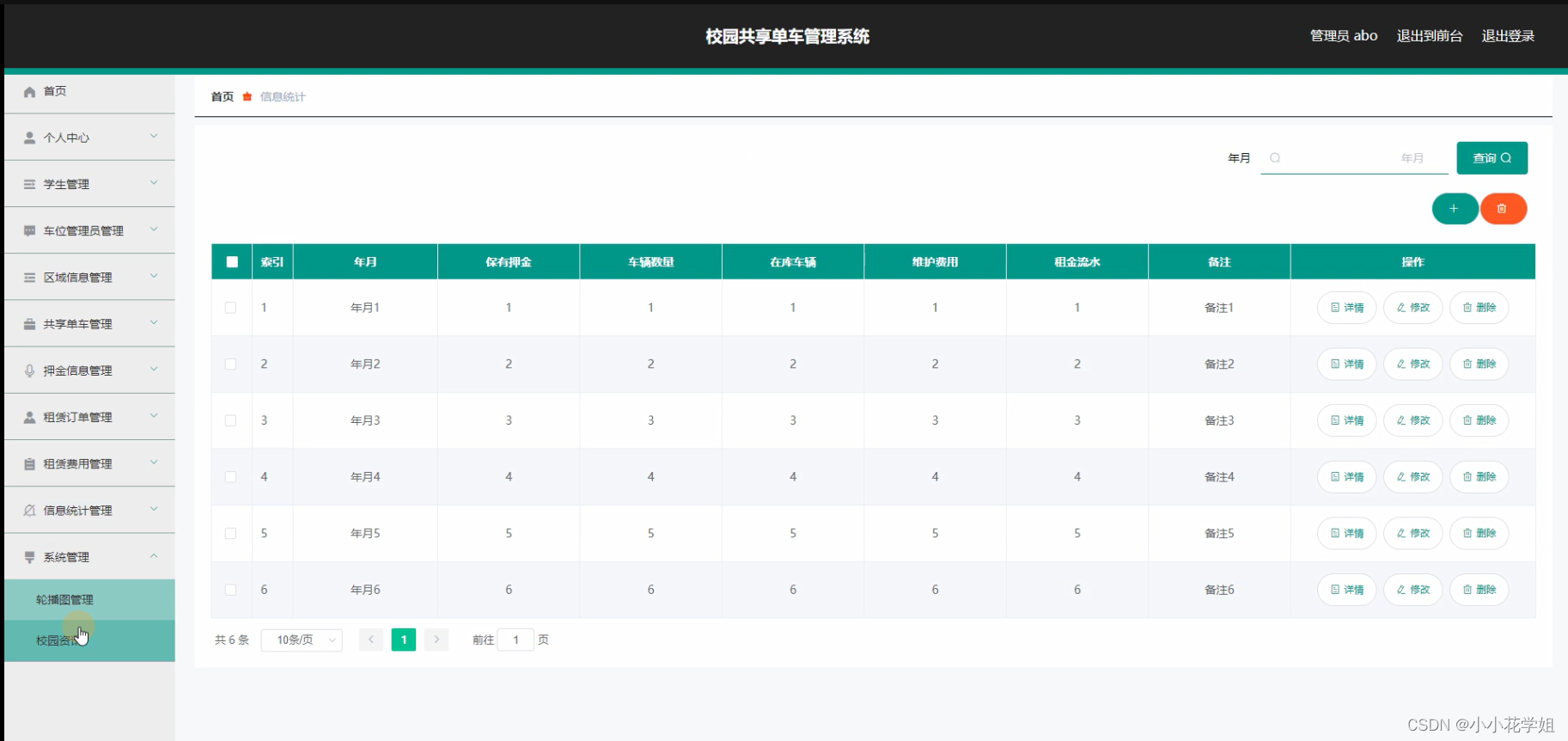Click the 维护费用 column header
Screen dimensions: 1568x741
coord(935,262)
